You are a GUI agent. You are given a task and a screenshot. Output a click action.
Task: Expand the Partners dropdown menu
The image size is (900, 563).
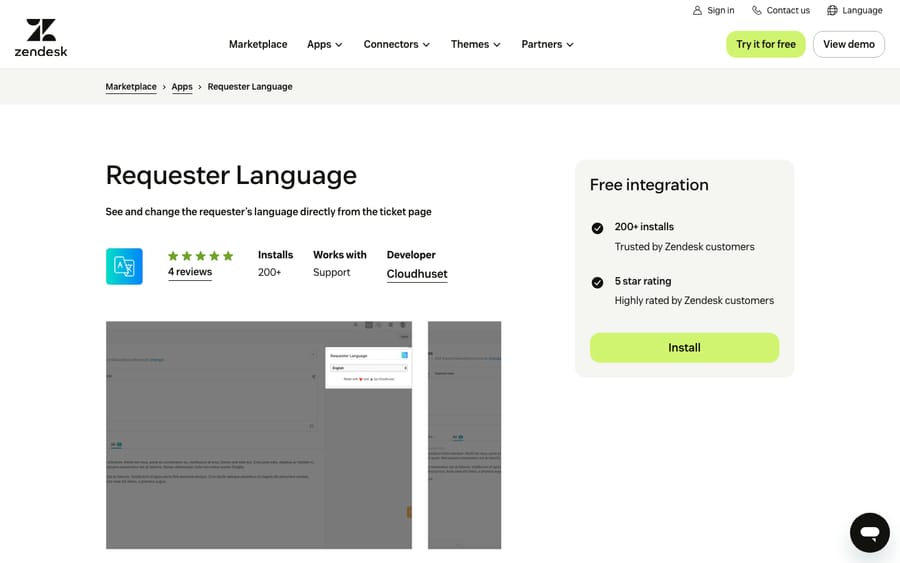pos(548,44)
